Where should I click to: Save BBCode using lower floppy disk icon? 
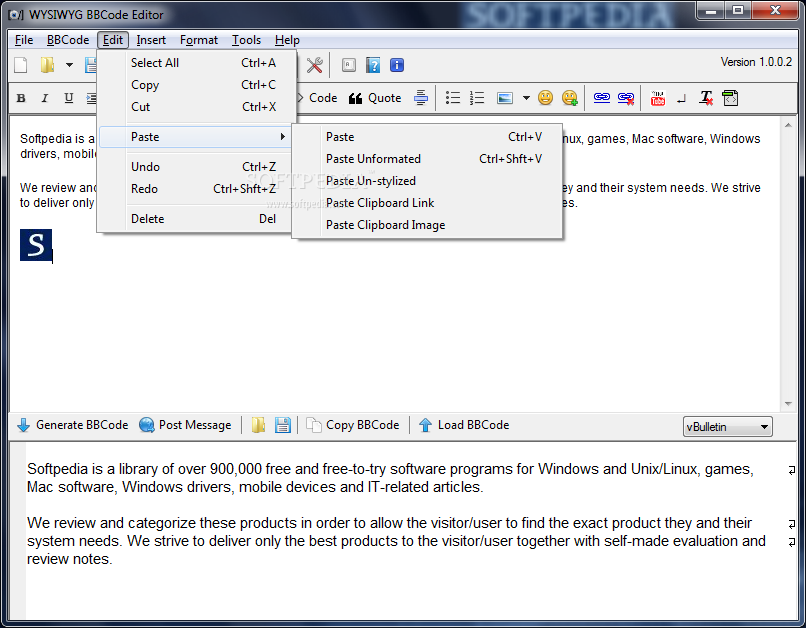pos(283,425)
